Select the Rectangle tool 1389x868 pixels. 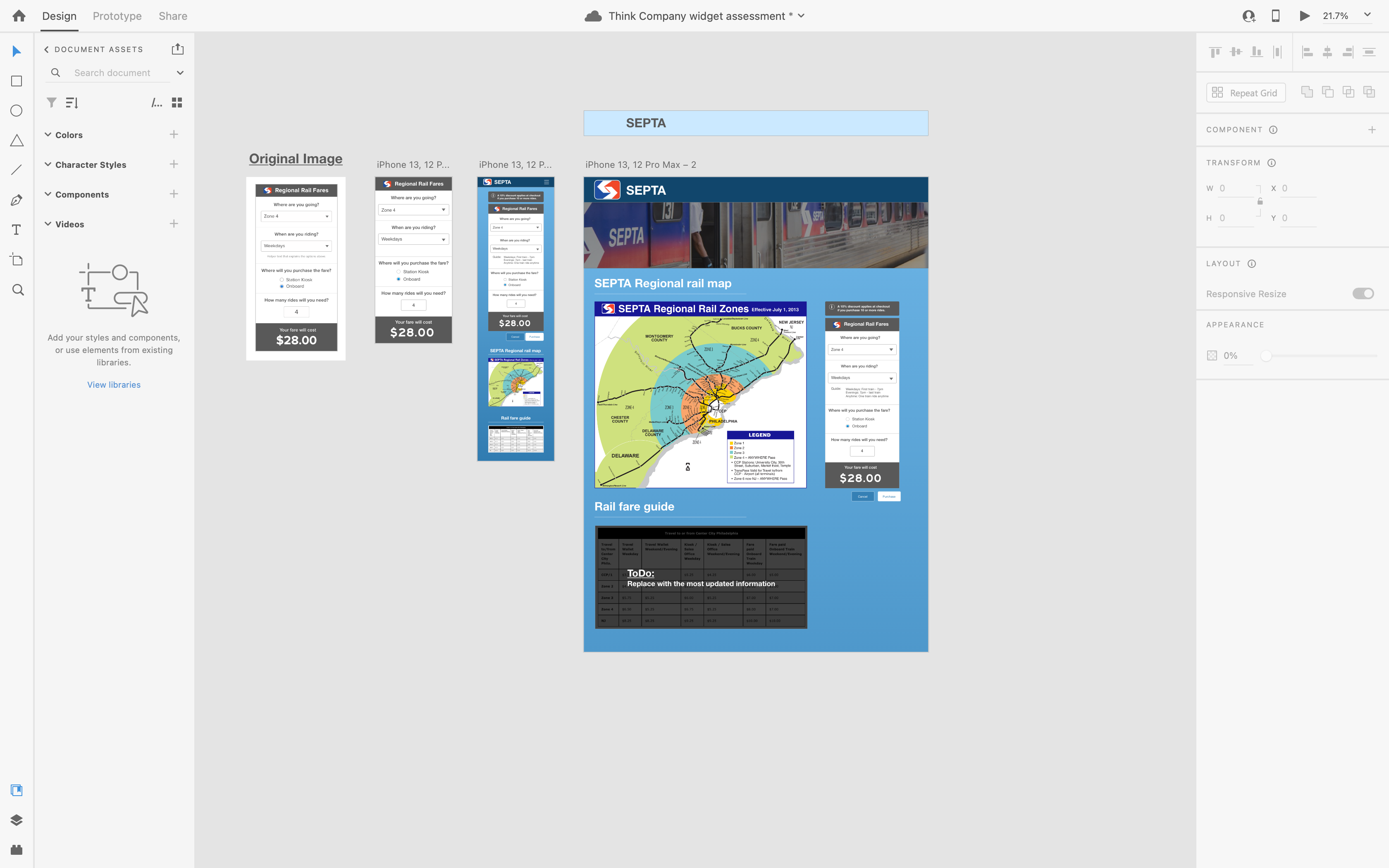point(16,81)
